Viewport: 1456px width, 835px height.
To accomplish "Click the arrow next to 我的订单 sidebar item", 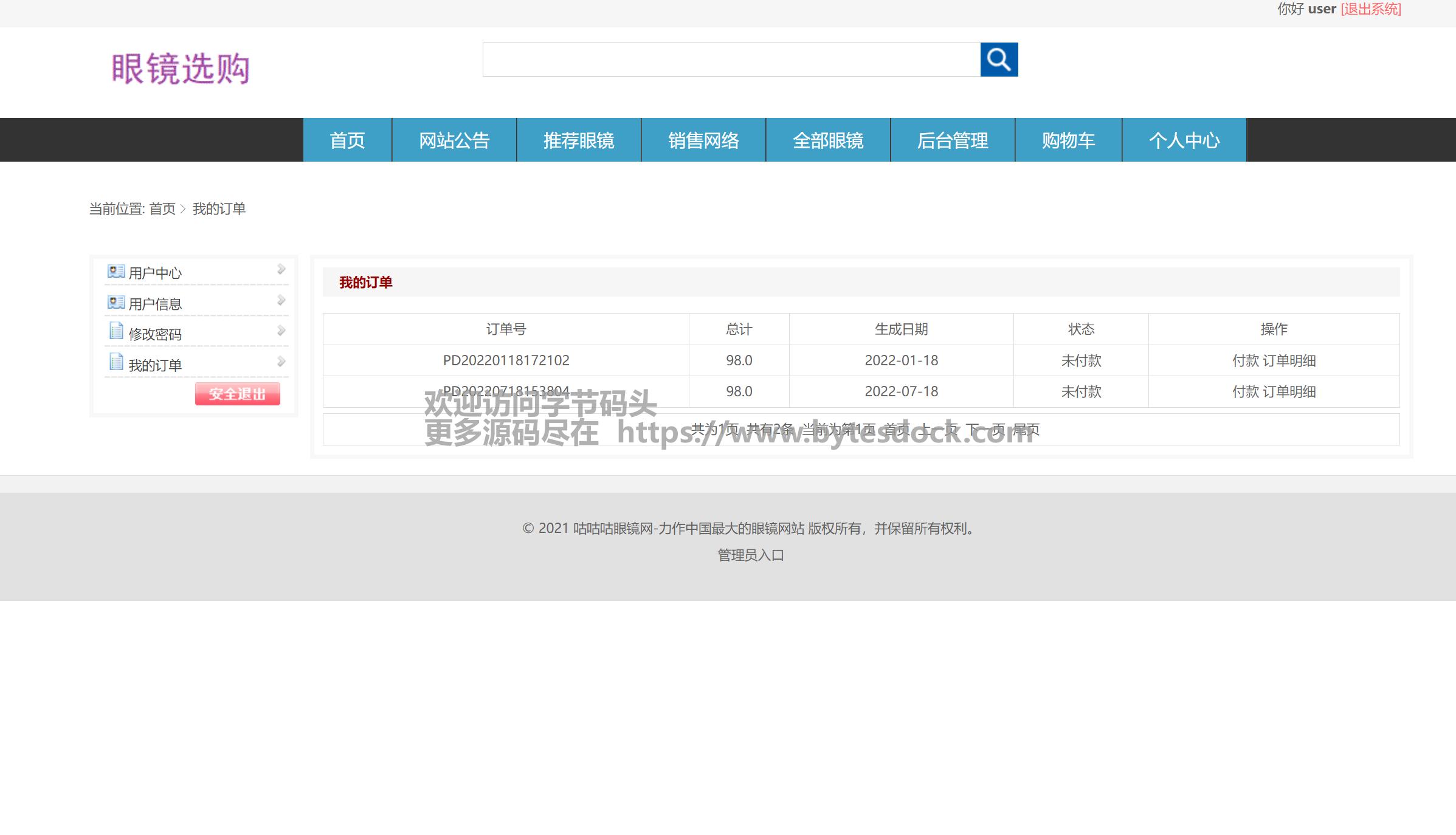I will coord(281,362).
